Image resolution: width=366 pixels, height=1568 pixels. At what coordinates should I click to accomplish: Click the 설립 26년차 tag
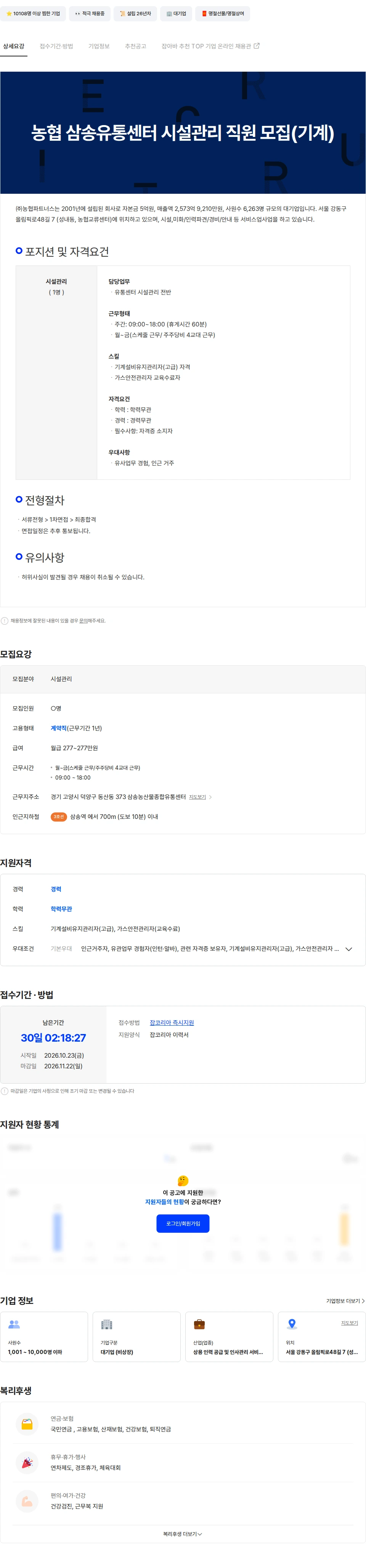click(x=135, y=13)
